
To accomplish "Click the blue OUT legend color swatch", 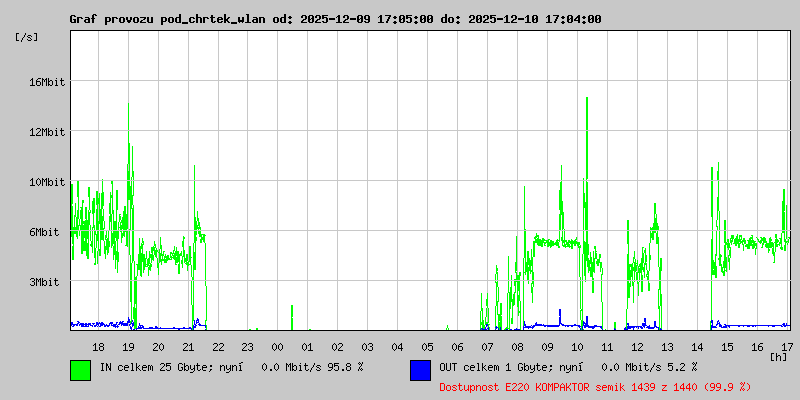I will pos(420,370).
